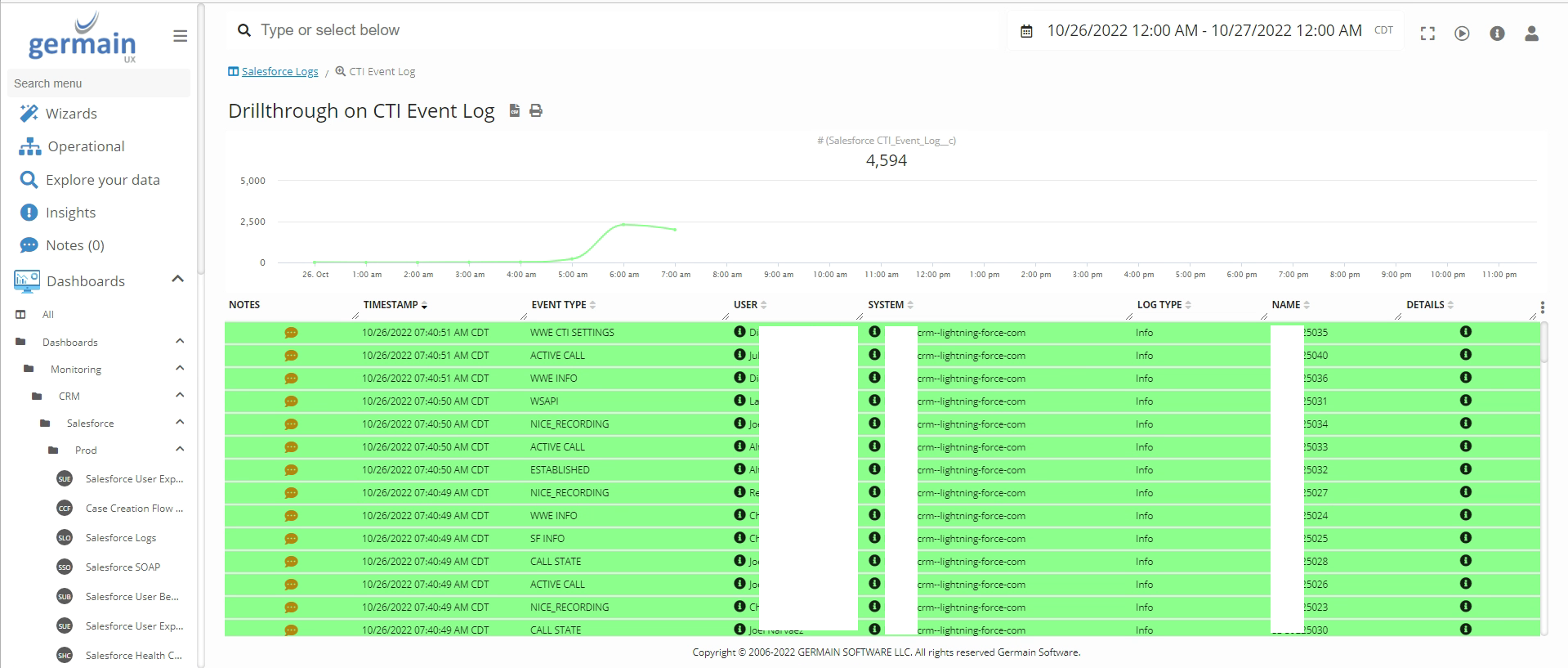Screen dimensions: 1568x668
Task: Collapse the Dashboards section chevron
Action: tap(177, 280)
